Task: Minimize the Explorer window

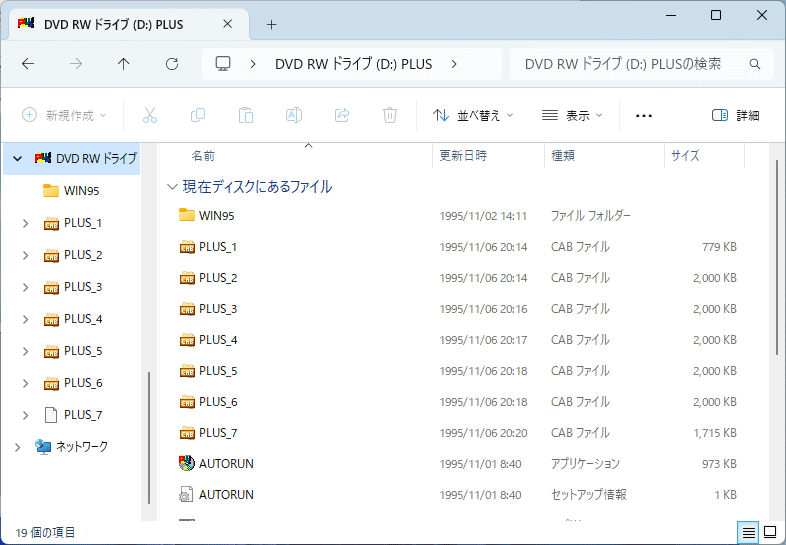Action: coord(671,16)
